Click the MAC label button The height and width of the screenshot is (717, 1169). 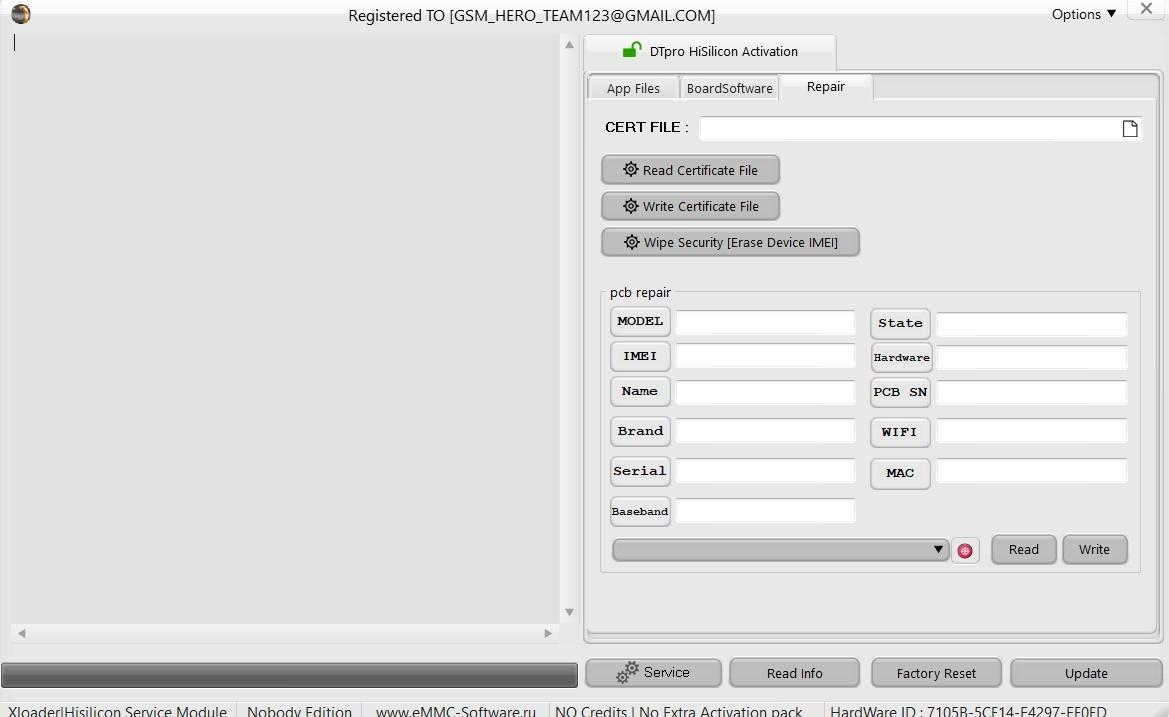(x=900, y=473)
